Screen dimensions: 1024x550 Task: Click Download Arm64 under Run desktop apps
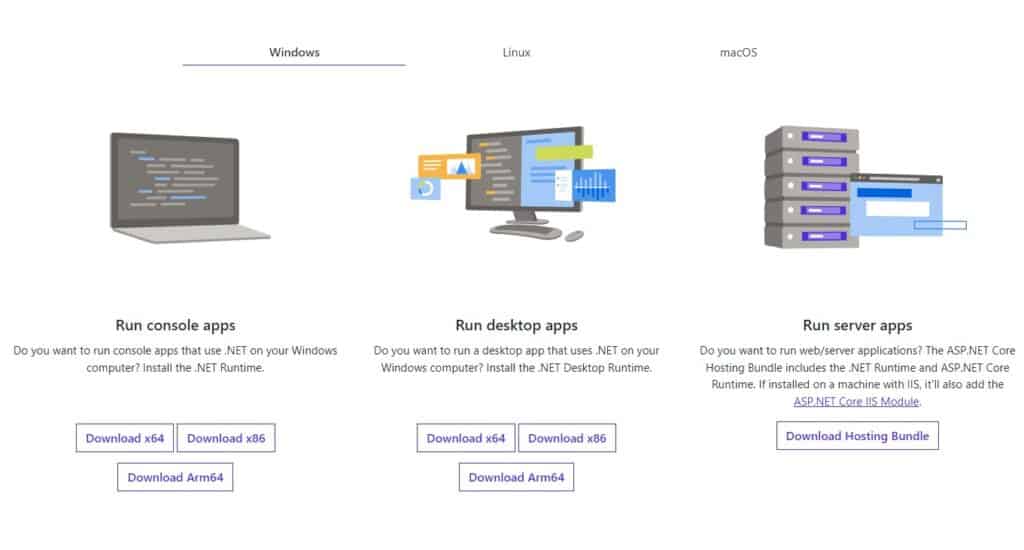516,477
